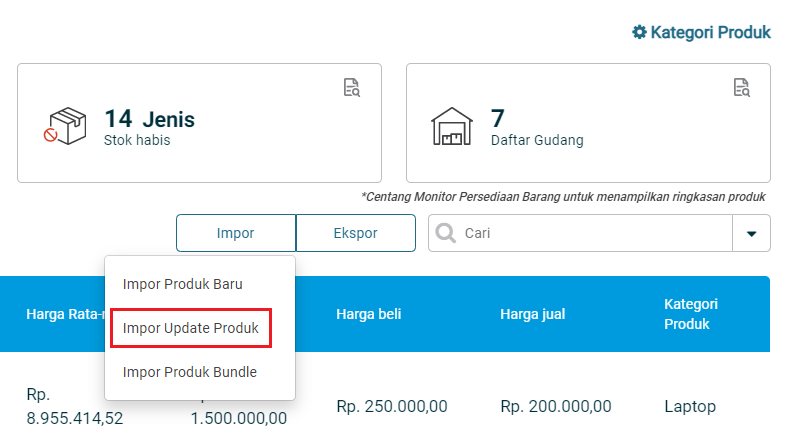Sort by Harga beli column header
Screen dimensions: 806x446
click(369, 314)
